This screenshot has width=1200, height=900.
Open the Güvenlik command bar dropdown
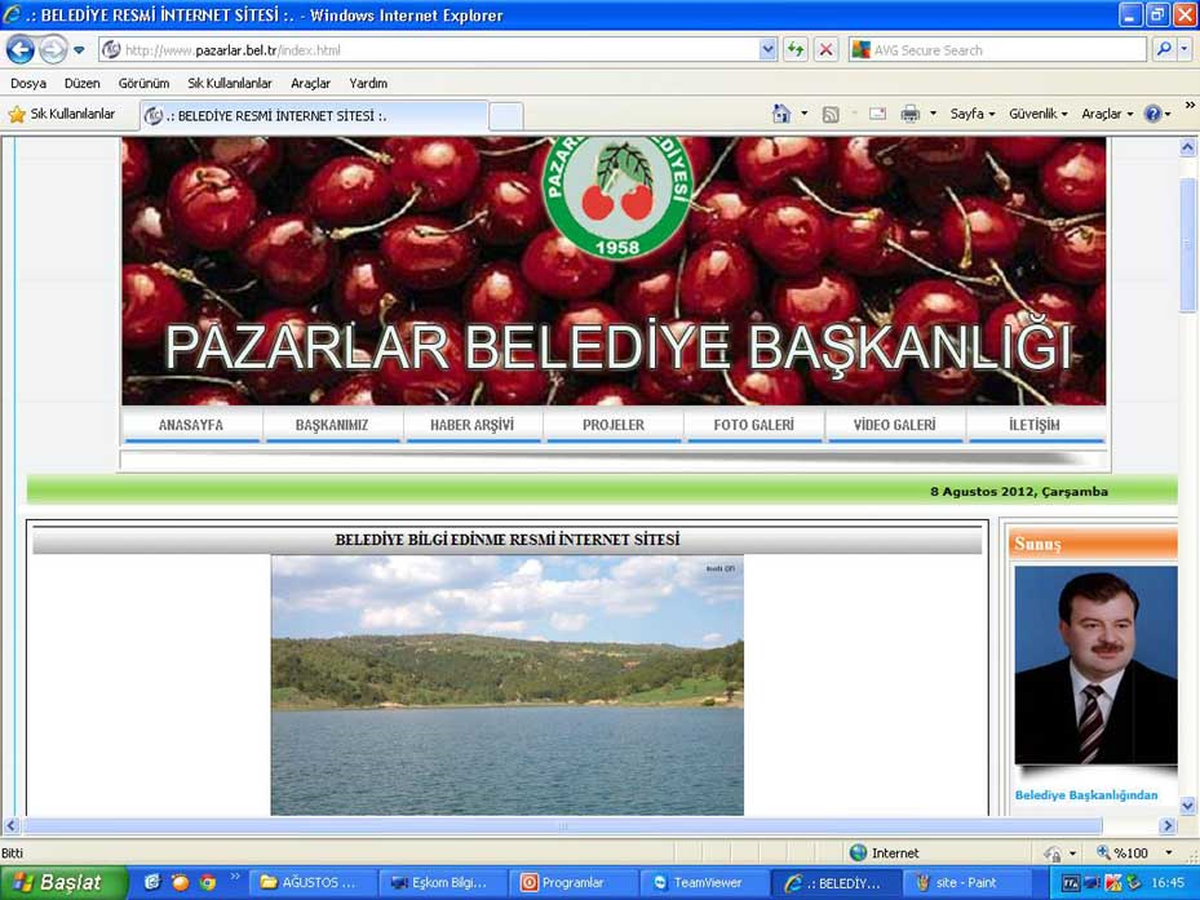pyautogui.click(x=1038, y=114)
